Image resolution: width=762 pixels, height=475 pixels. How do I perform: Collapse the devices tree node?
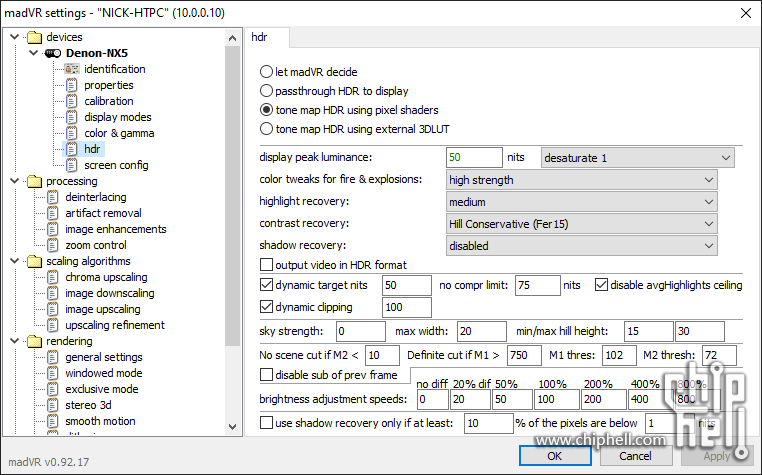(x=15, y=37)
